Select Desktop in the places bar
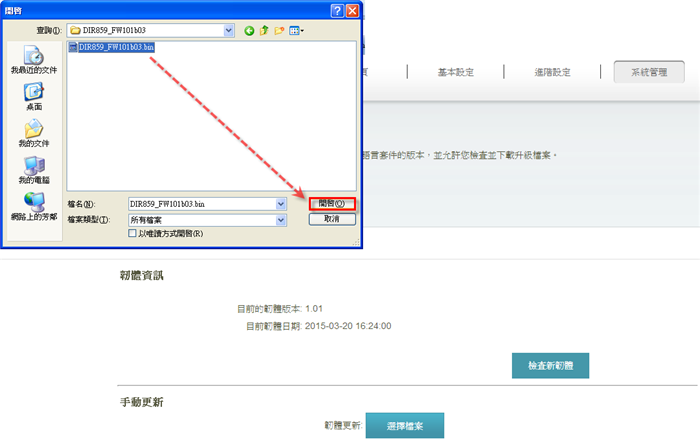 point(34,95)
